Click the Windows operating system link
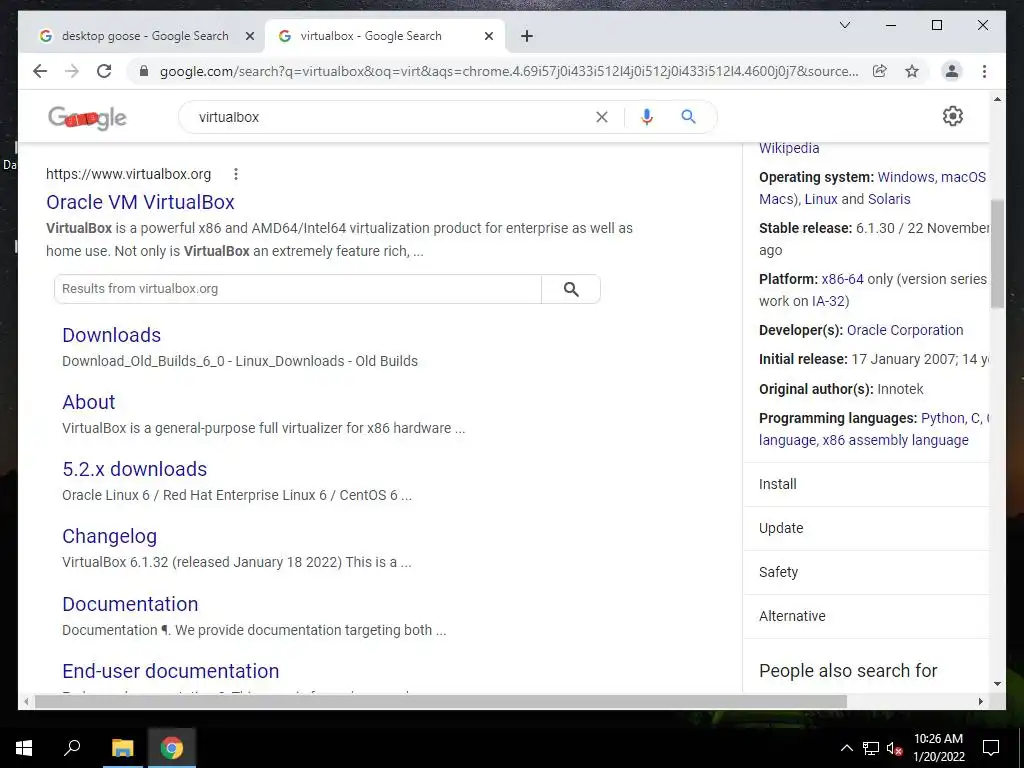The image size is (1024, 768). tap(906, 177)
